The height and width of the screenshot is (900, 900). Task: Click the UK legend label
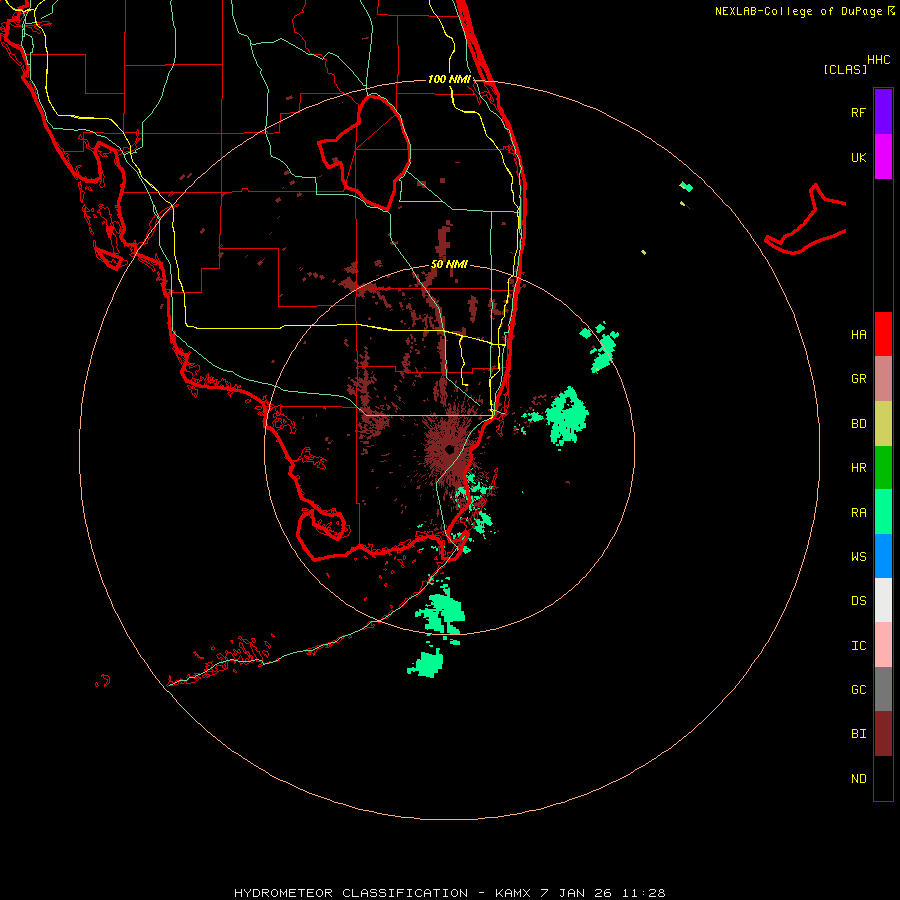(858, 157)
